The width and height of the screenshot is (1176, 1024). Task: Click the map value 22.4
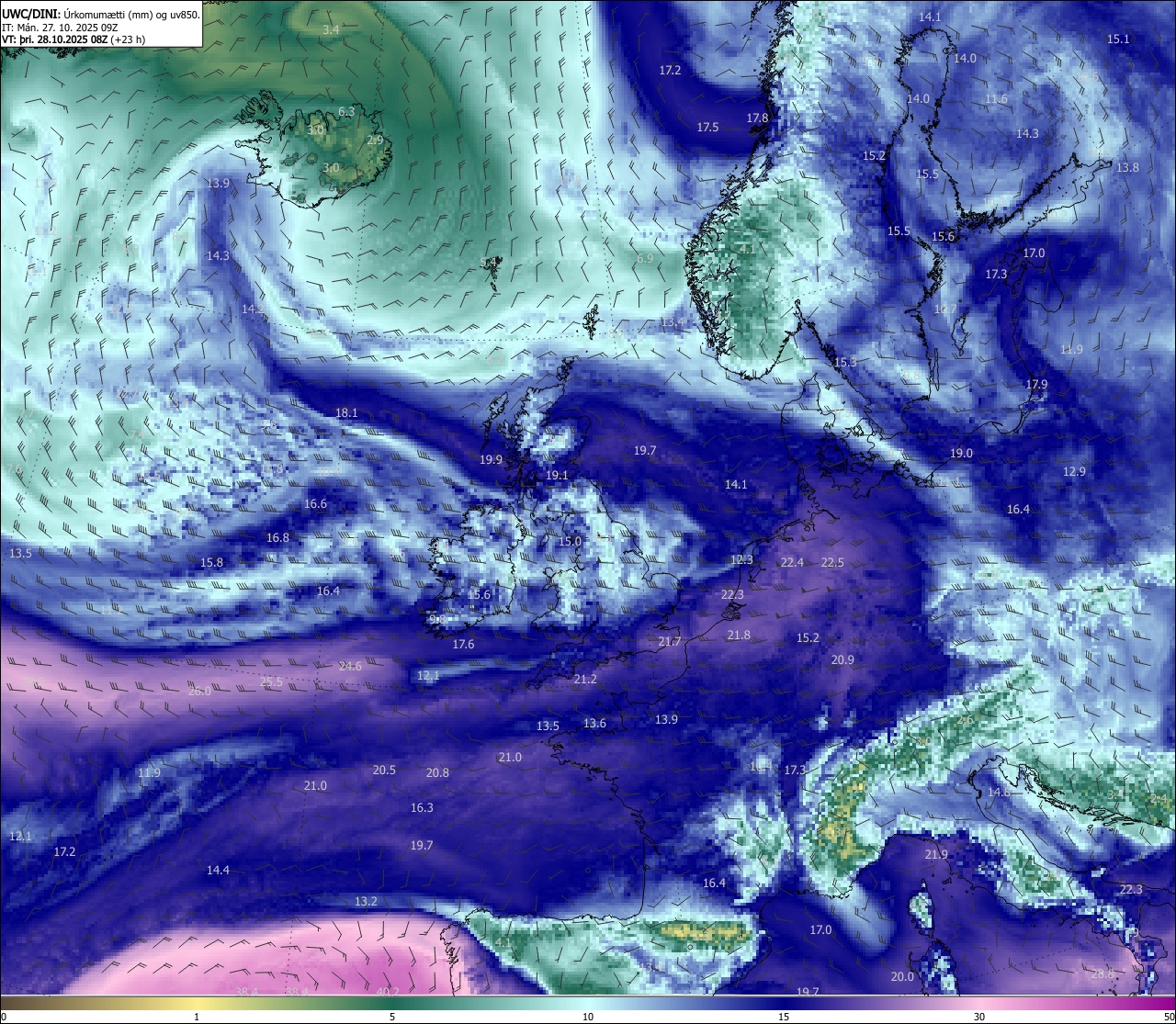point(792,562)
